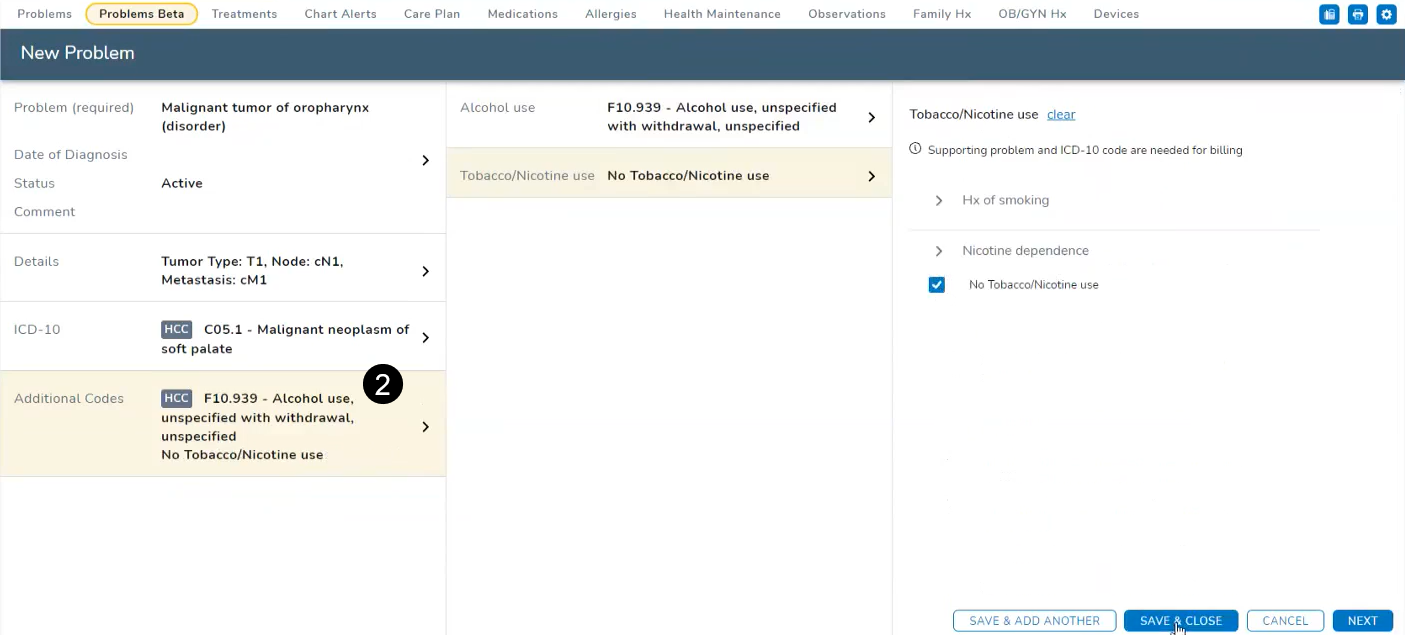Click HCC badge in the ICD-10 row

click(x=176, y=330)
